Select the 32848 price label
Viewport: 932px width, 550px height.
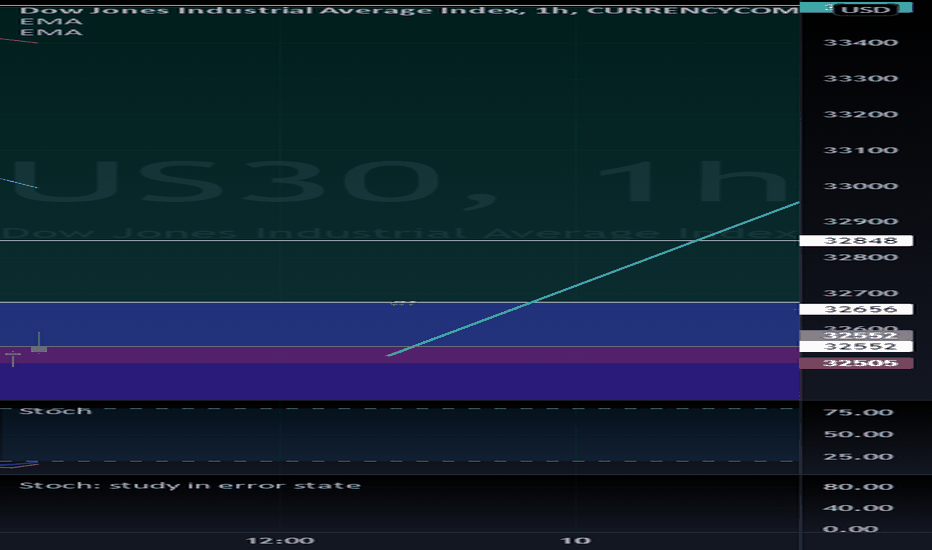856,241
